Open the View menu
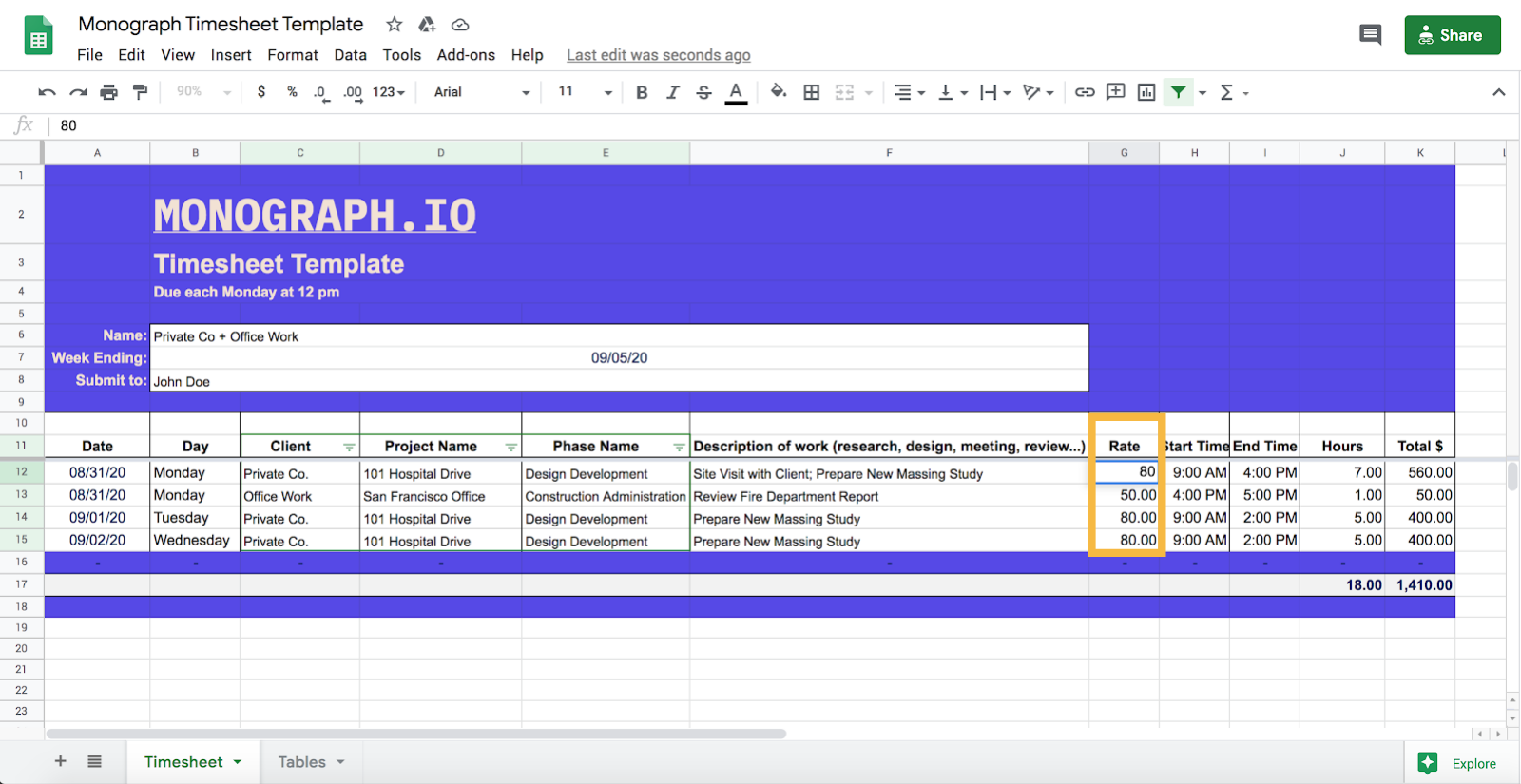Screen dimensions: 1521x784 click(178, 55)
